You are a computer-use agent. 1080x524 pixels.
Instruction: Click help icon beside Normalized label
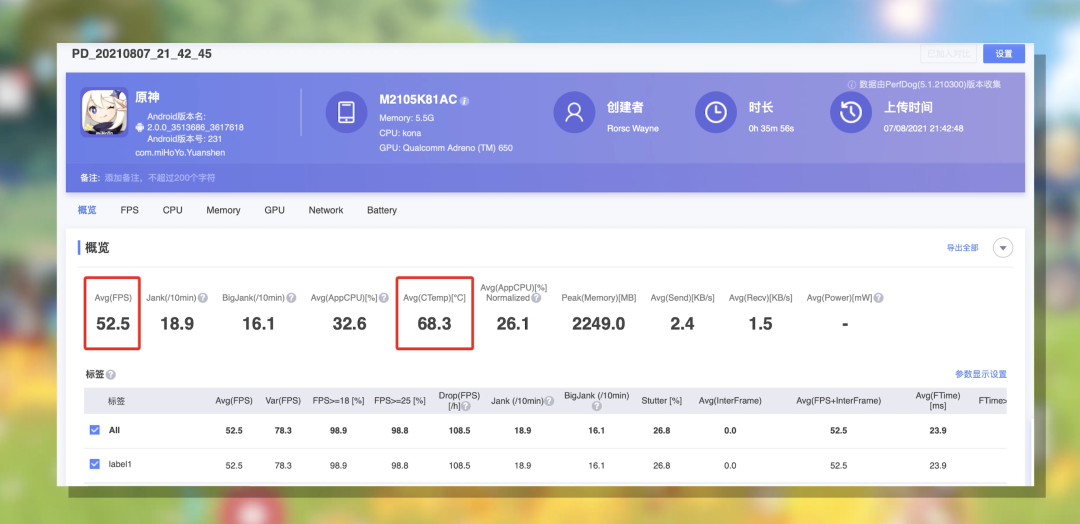[x=536, y=298]
